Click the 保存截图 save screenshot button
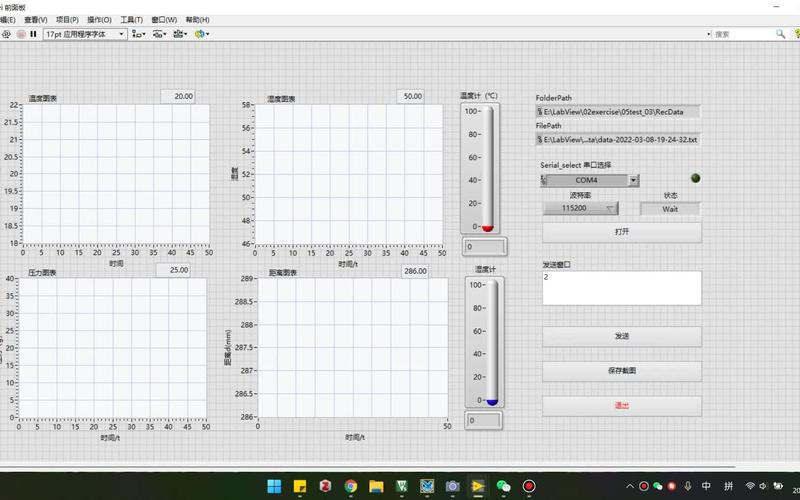800x500 pixels. coord(622,371)
